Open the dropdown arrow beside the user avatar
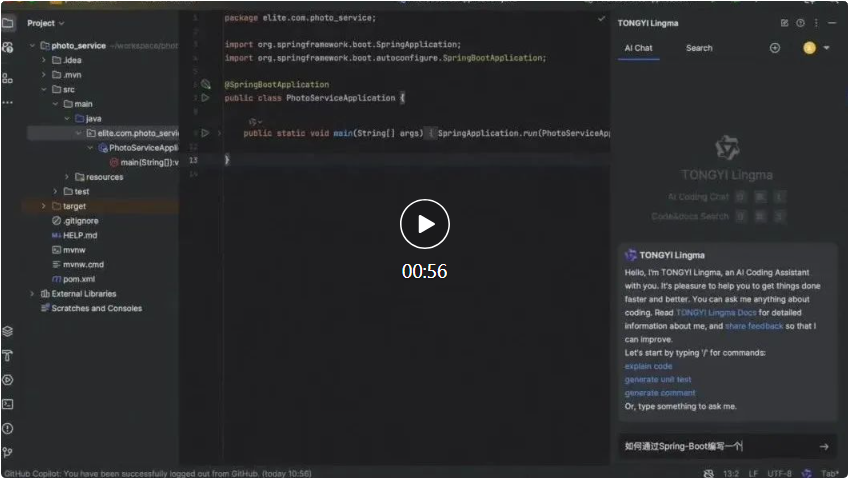Screen dimensions: 849x479 pyautogui.click(x=826, y=48)
